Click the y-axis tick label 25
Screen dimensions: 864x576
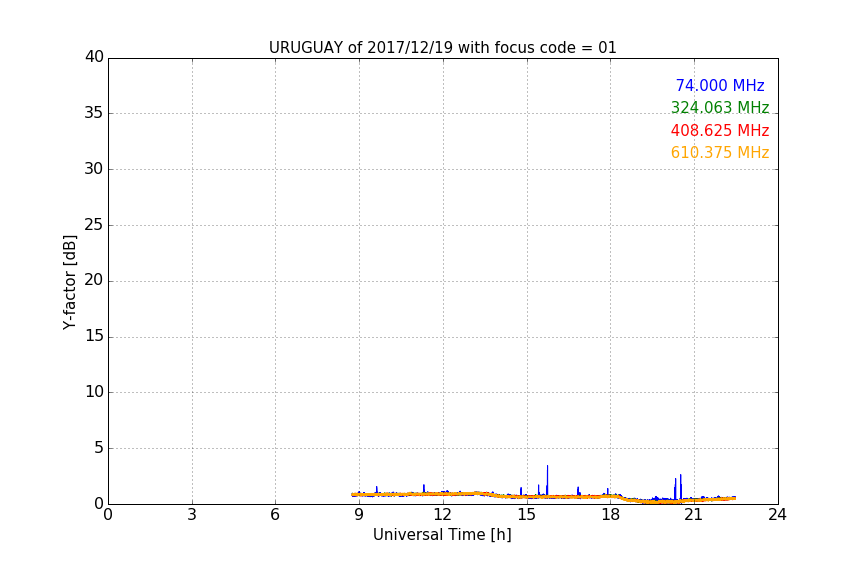[x=94, y=224]
